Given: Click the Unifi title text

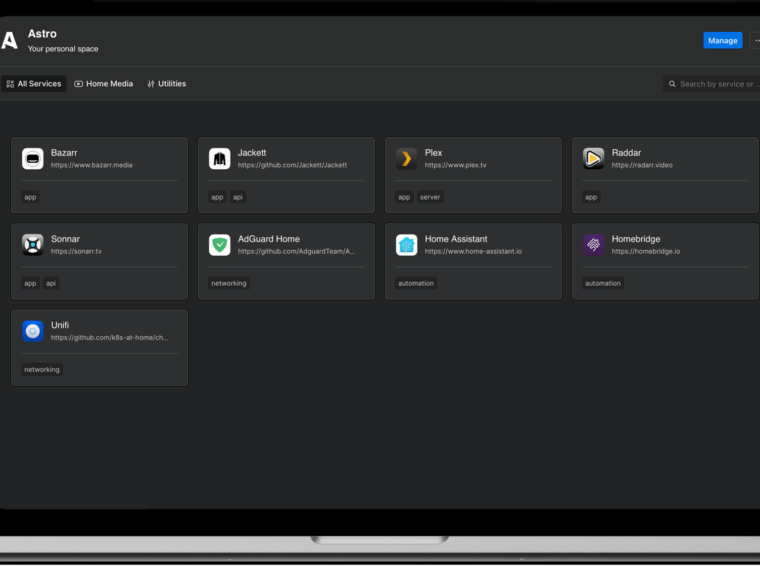Looking at the screenshot, I should [60, 326].
